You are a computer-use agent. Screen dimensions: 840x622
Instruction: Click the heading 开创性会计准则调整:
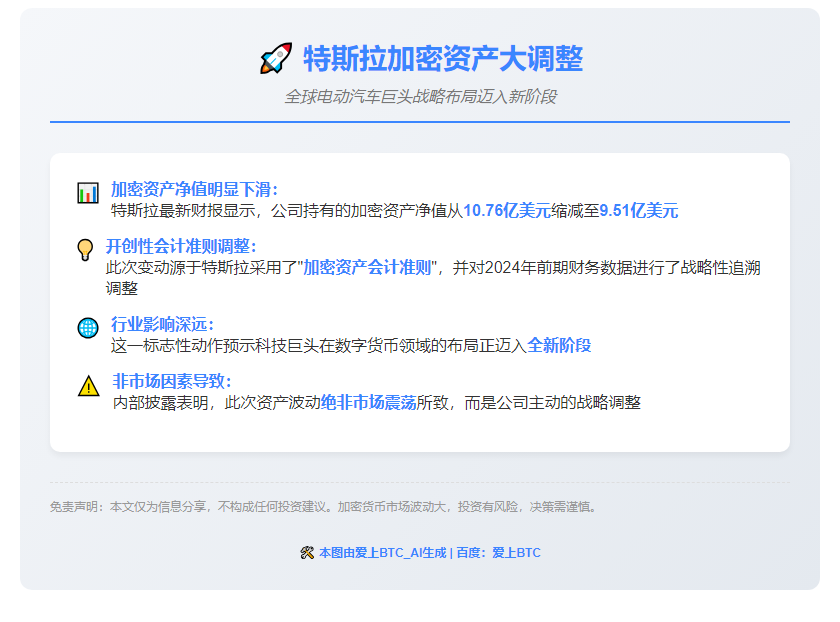point(181,246)
